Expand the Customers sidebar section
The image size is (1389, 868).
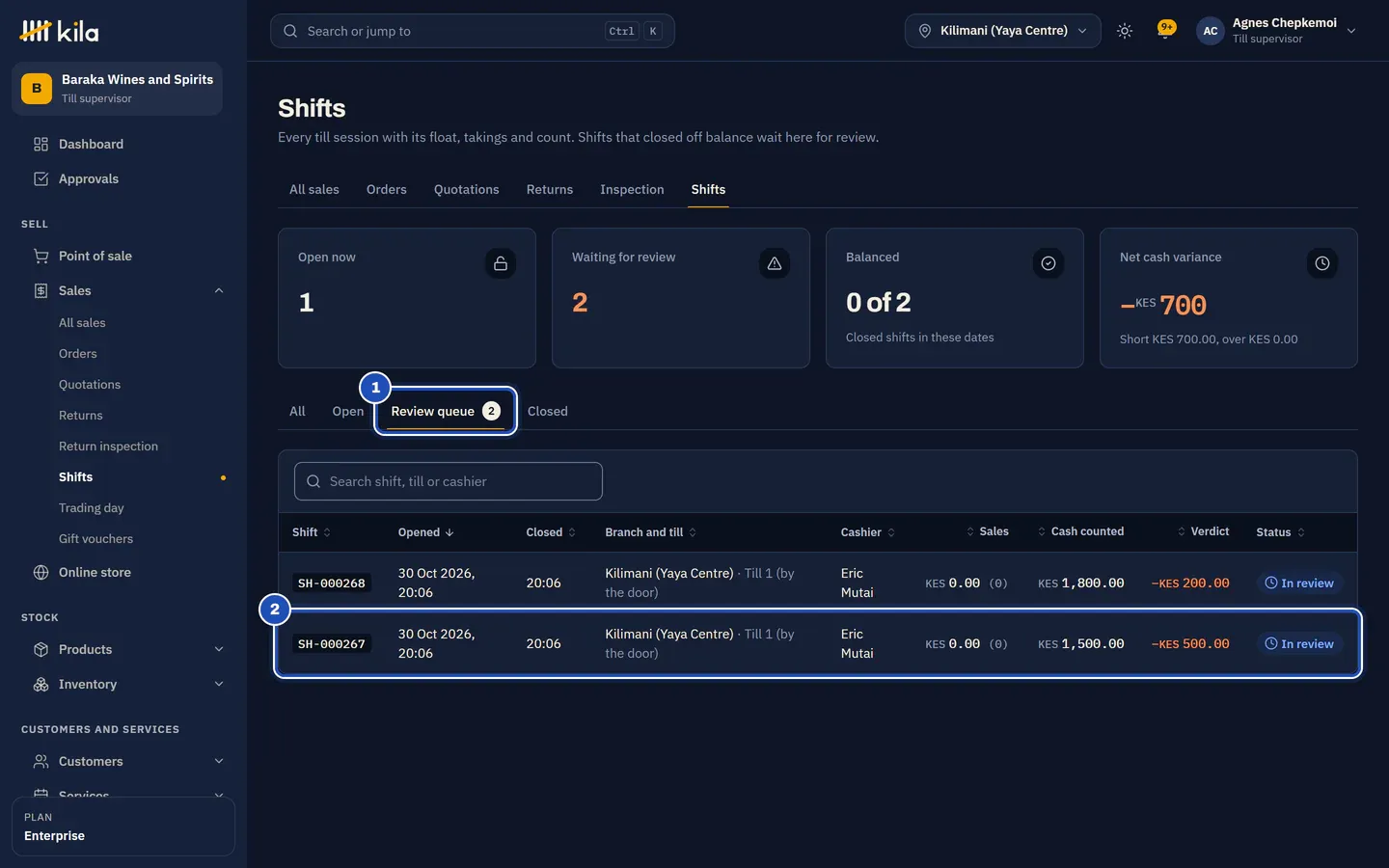pyautogui.click(x=219, y=761)
